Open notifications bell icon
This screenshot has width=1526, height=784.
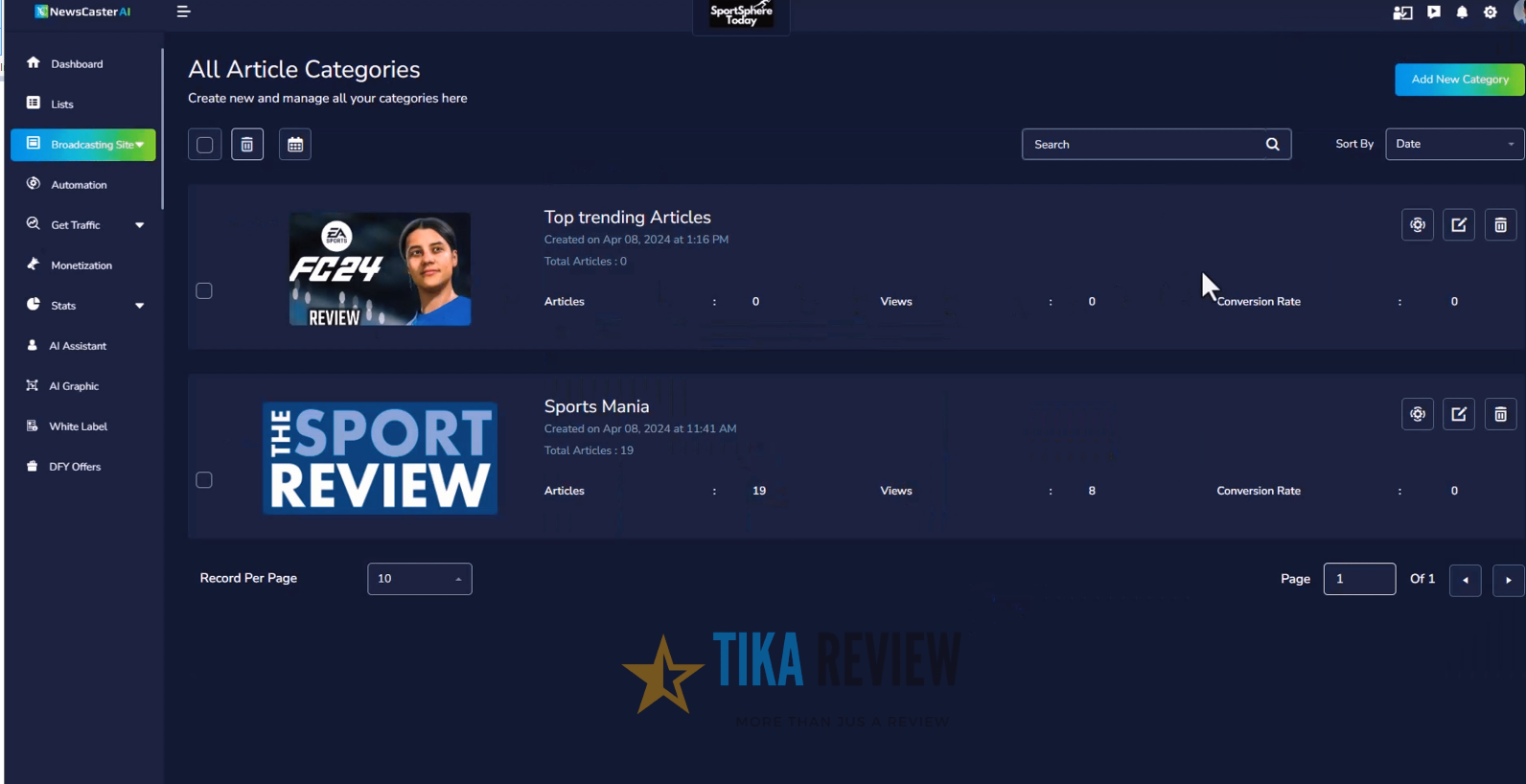[x=1462, y=12]
